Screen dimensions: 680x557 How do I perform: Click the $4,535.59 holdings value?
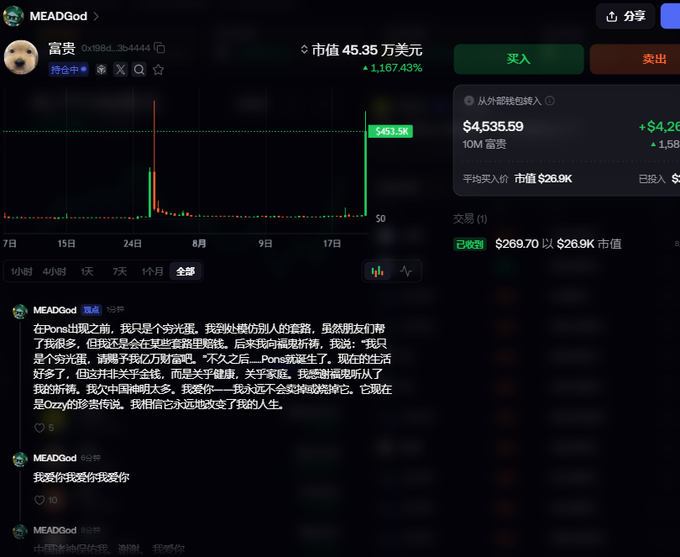pyautogui.click(x=493, y=127)
